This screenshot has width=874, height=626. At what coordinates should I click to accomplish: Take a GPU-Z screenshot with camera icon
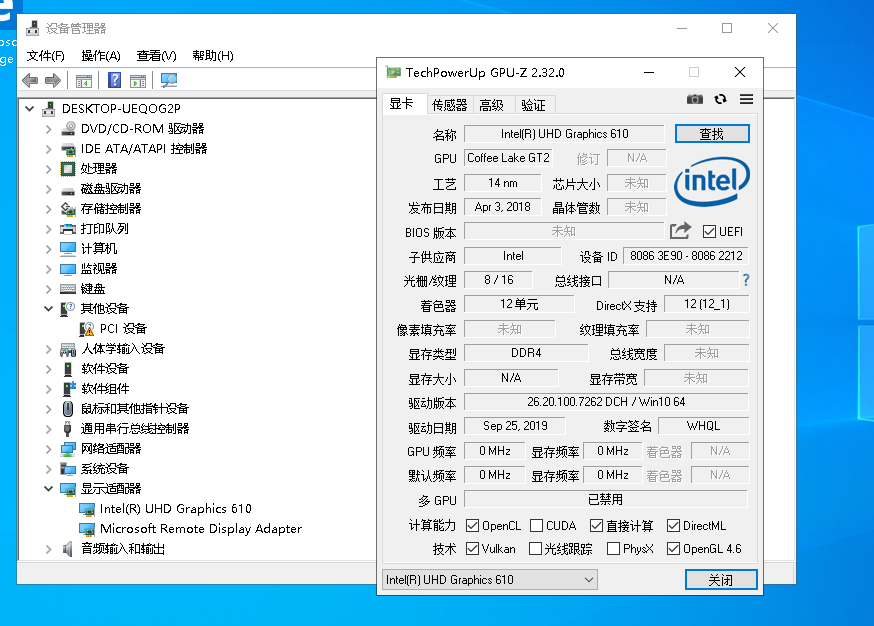tap(695, 99)
